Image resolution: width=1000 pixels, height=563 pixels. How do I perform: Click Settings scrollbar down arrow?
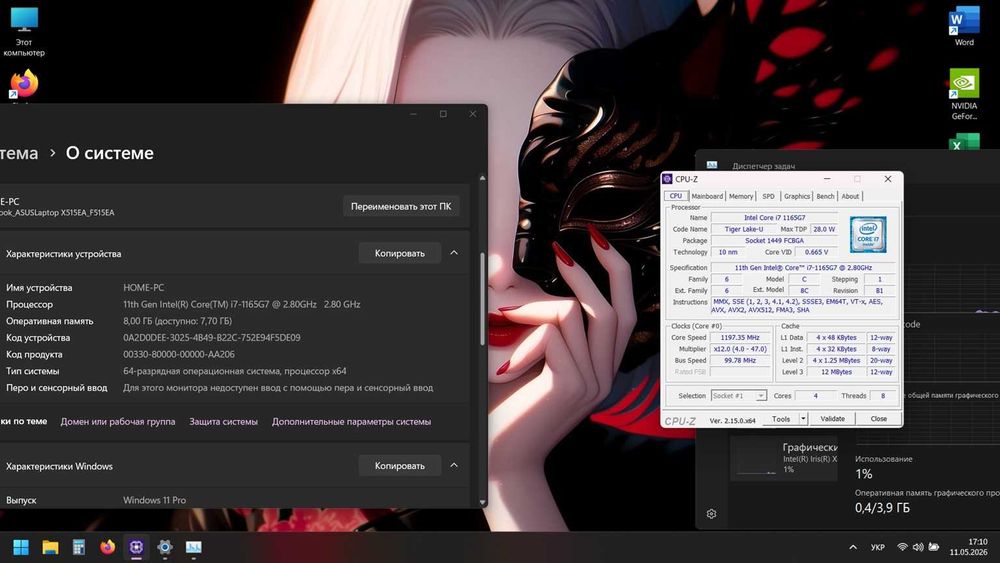click(x=482, y=503)
